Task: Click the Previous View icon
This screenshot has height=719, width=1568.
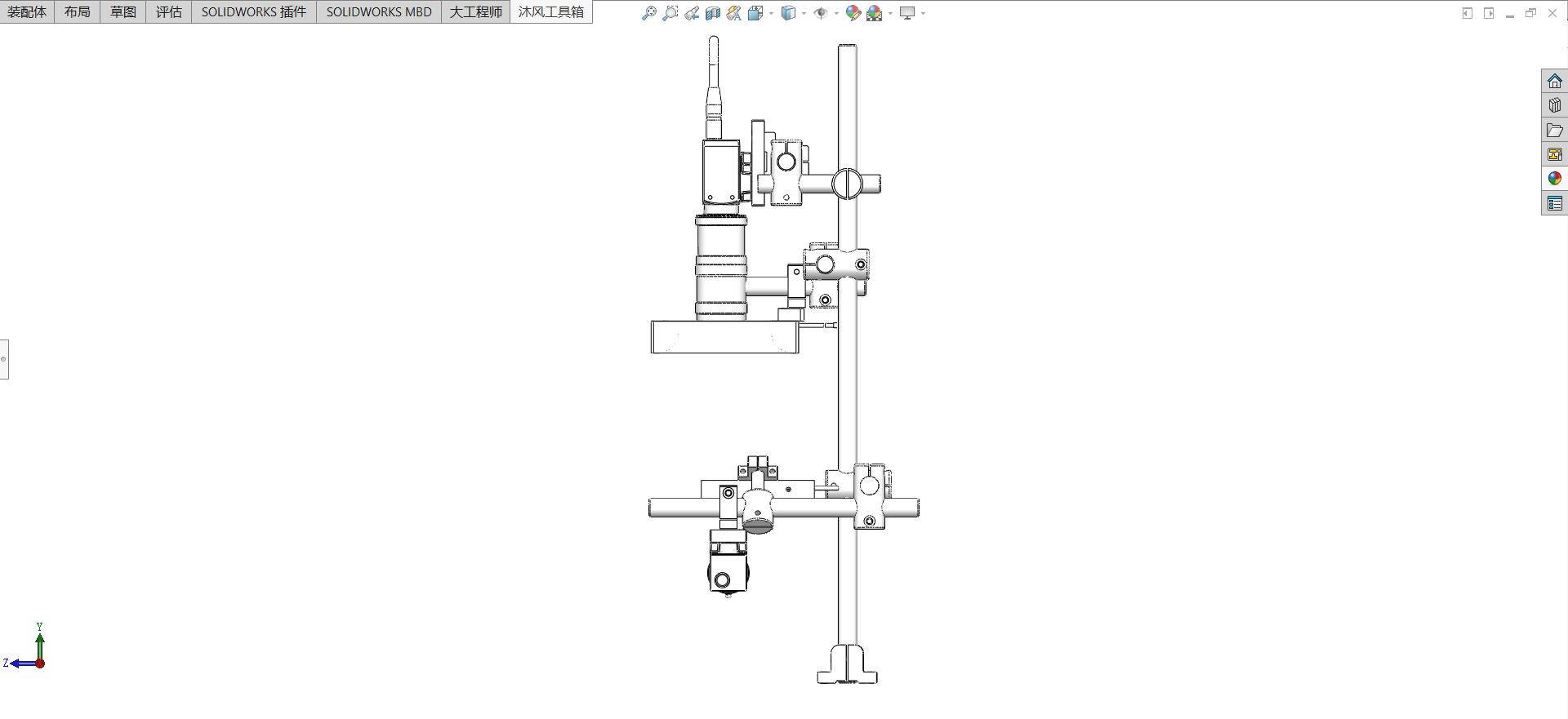Action: click(692, 13)
